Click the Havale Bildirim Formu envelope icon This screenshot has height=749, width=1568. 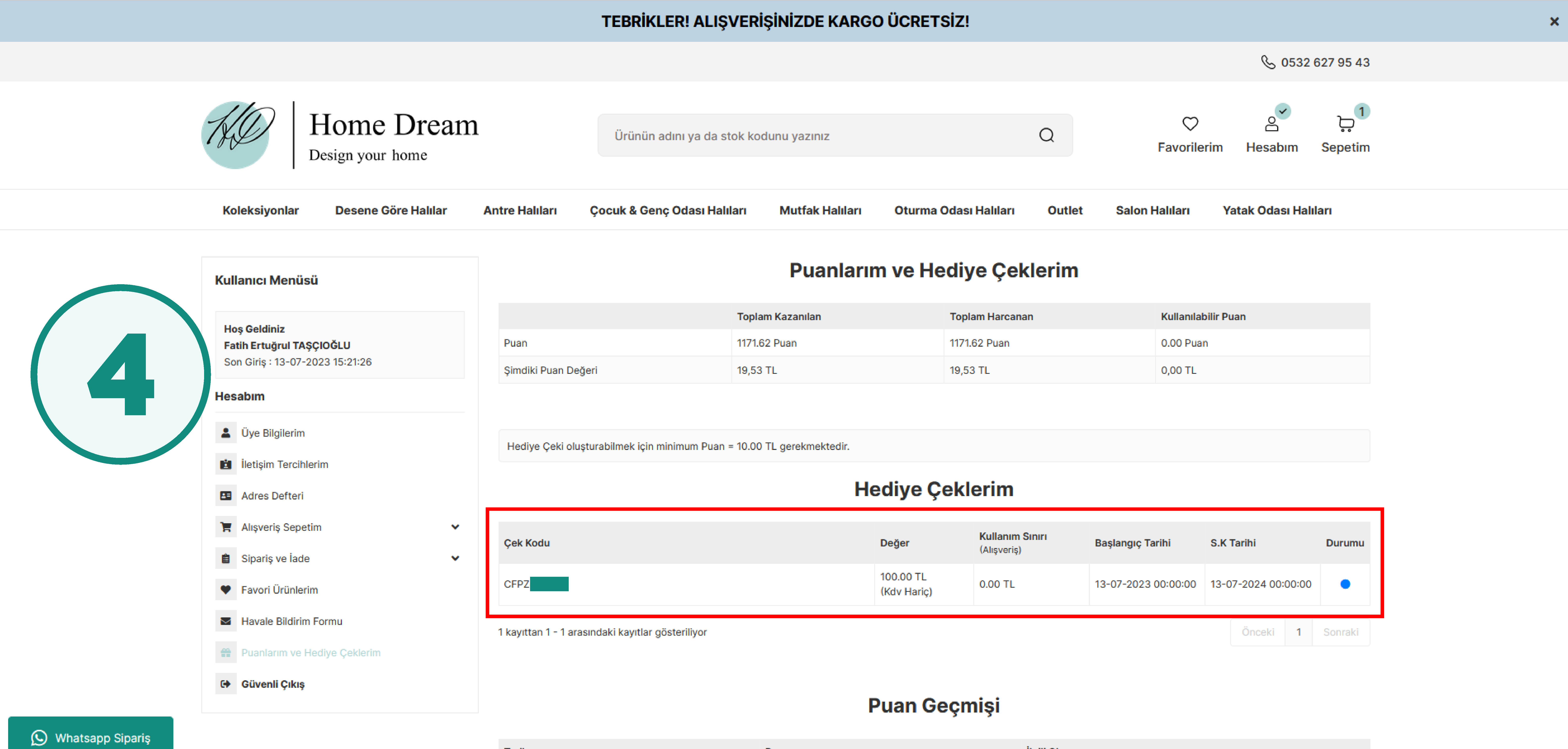point(226,621)
